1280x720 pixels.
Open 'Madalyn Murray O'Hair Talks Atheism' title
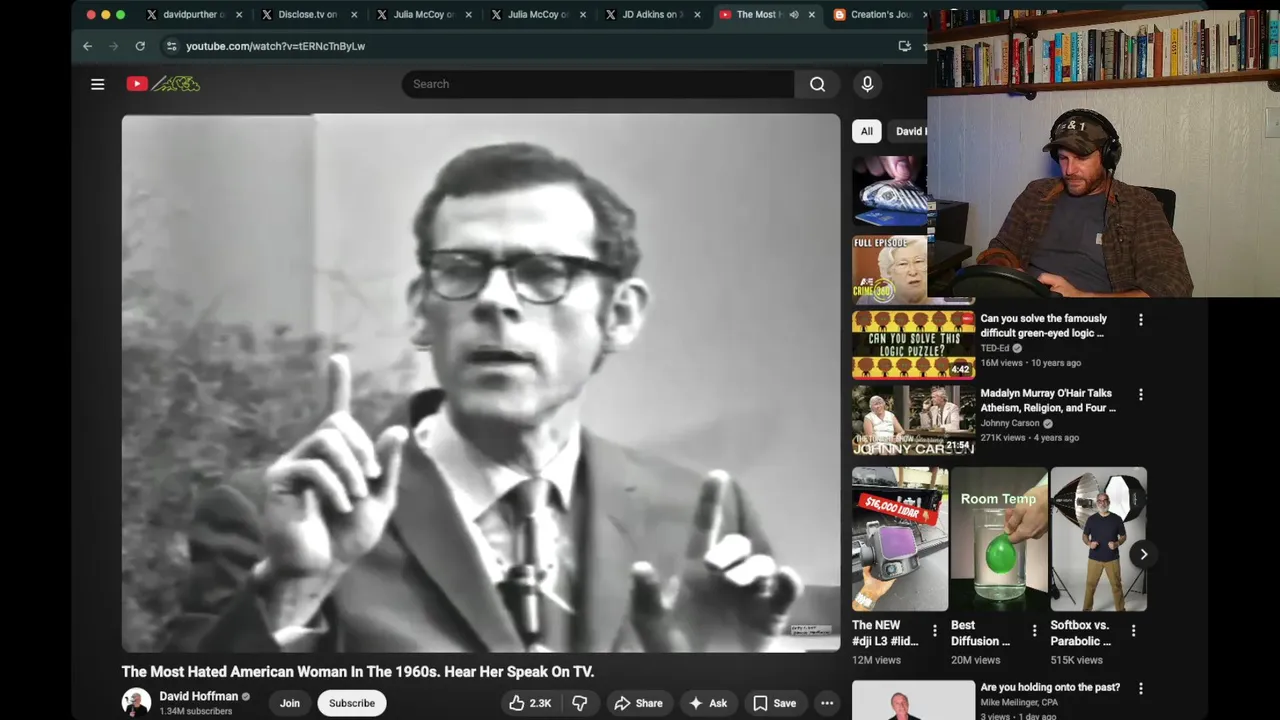(x=1048, y=400)
